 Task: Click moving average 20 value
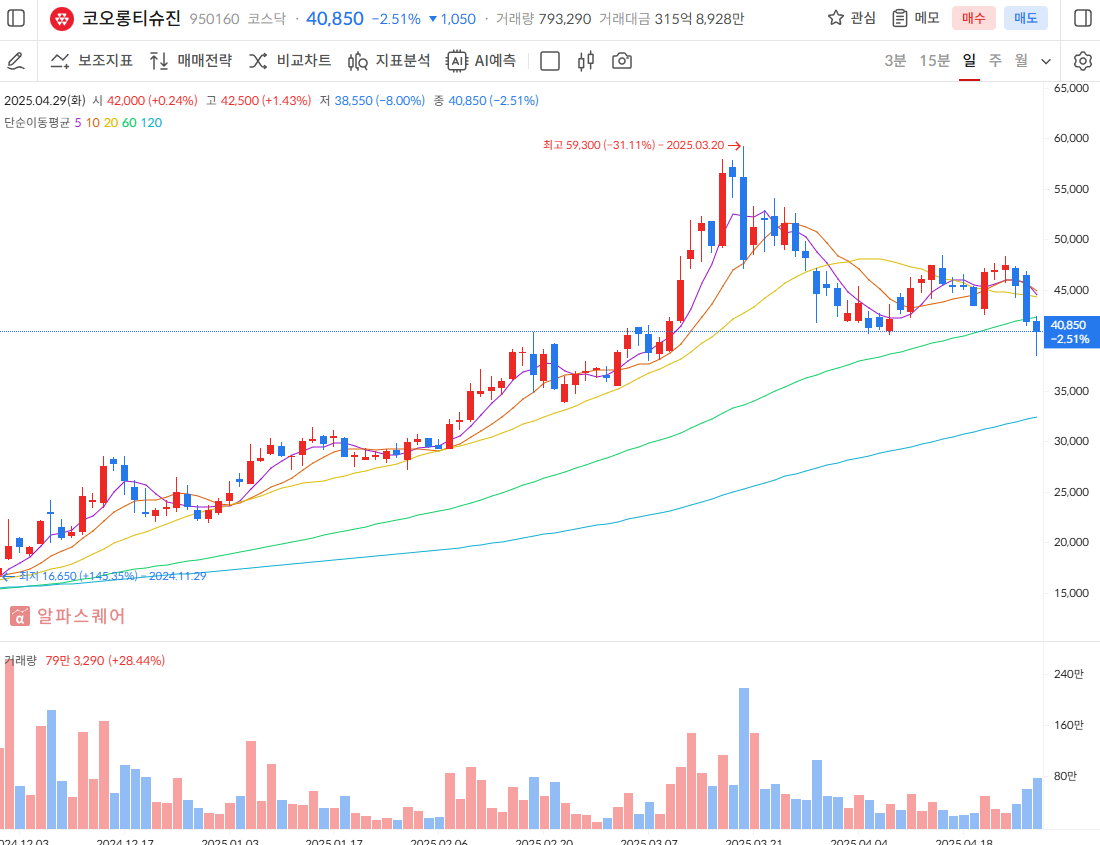tap(111, 123)
